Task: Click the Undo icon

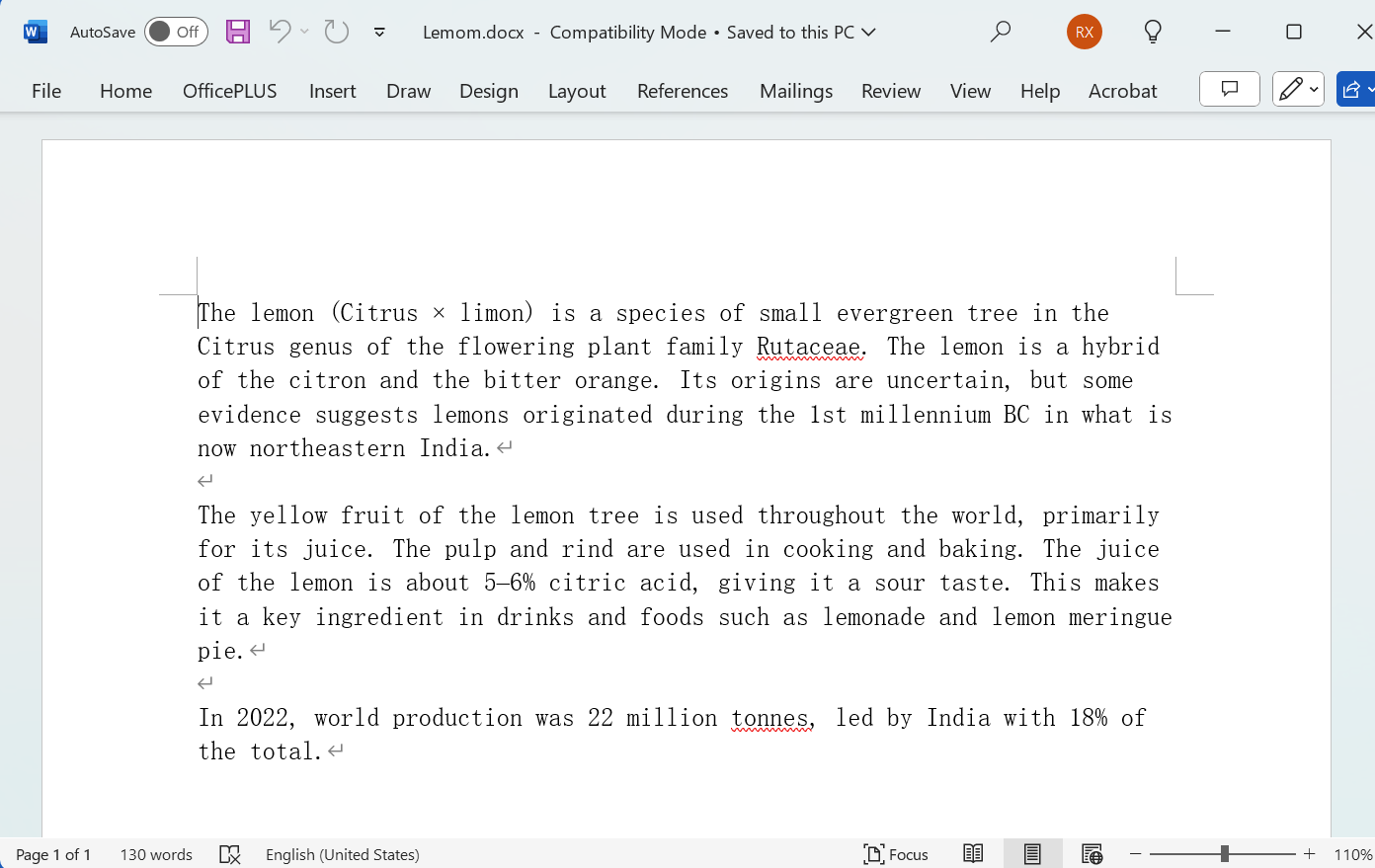Action: coord(282,32)
